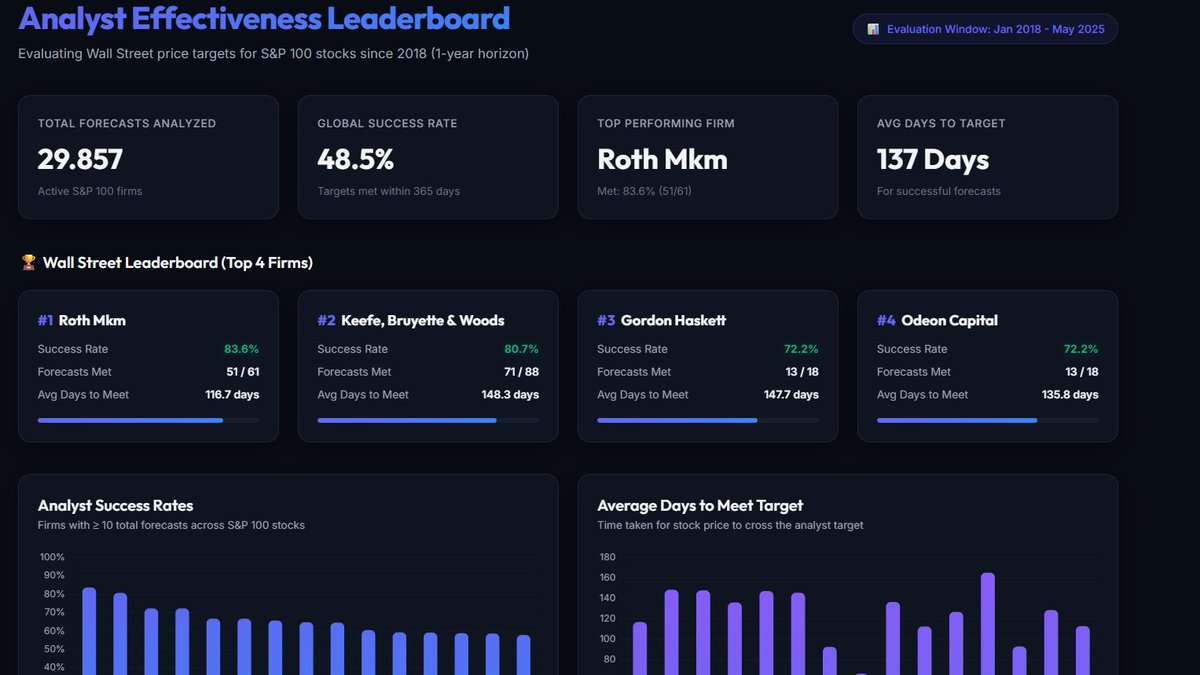
Task: Open the #3 Gordon Haskett card
Action: point(708,366)
